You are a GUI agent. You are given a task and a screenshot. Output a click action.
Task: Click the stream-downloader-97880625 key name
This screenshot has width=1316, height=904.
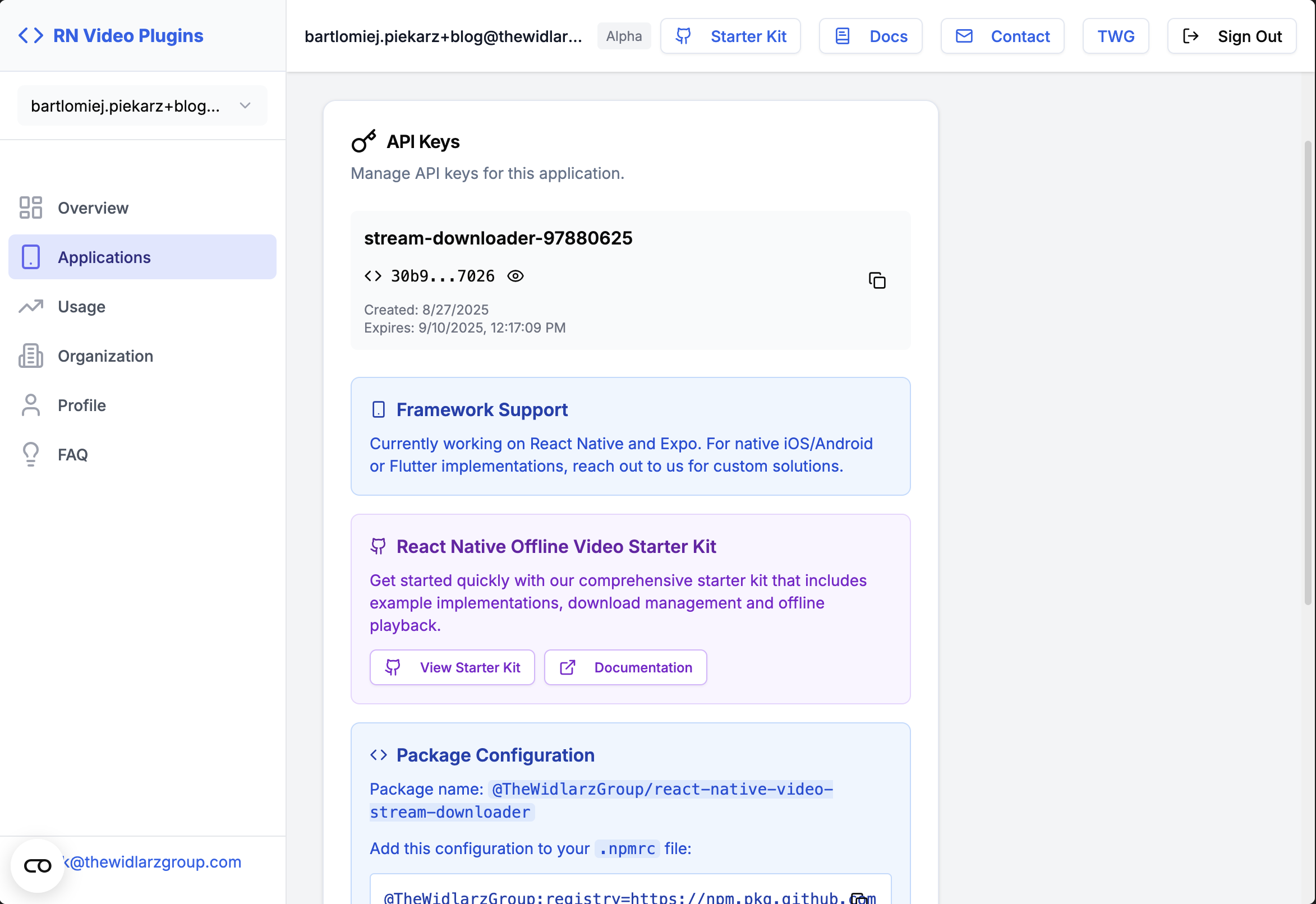498,238
